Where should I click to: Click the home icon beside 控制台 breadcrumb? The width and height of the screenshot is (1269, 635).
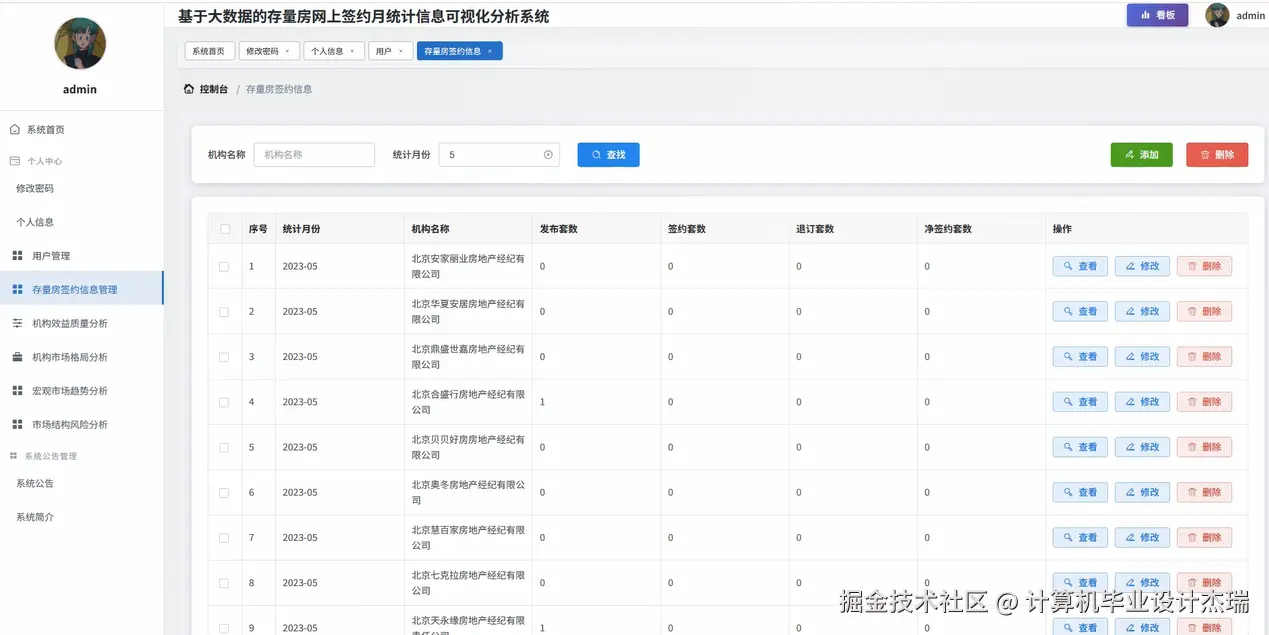[x=187, y=88]
